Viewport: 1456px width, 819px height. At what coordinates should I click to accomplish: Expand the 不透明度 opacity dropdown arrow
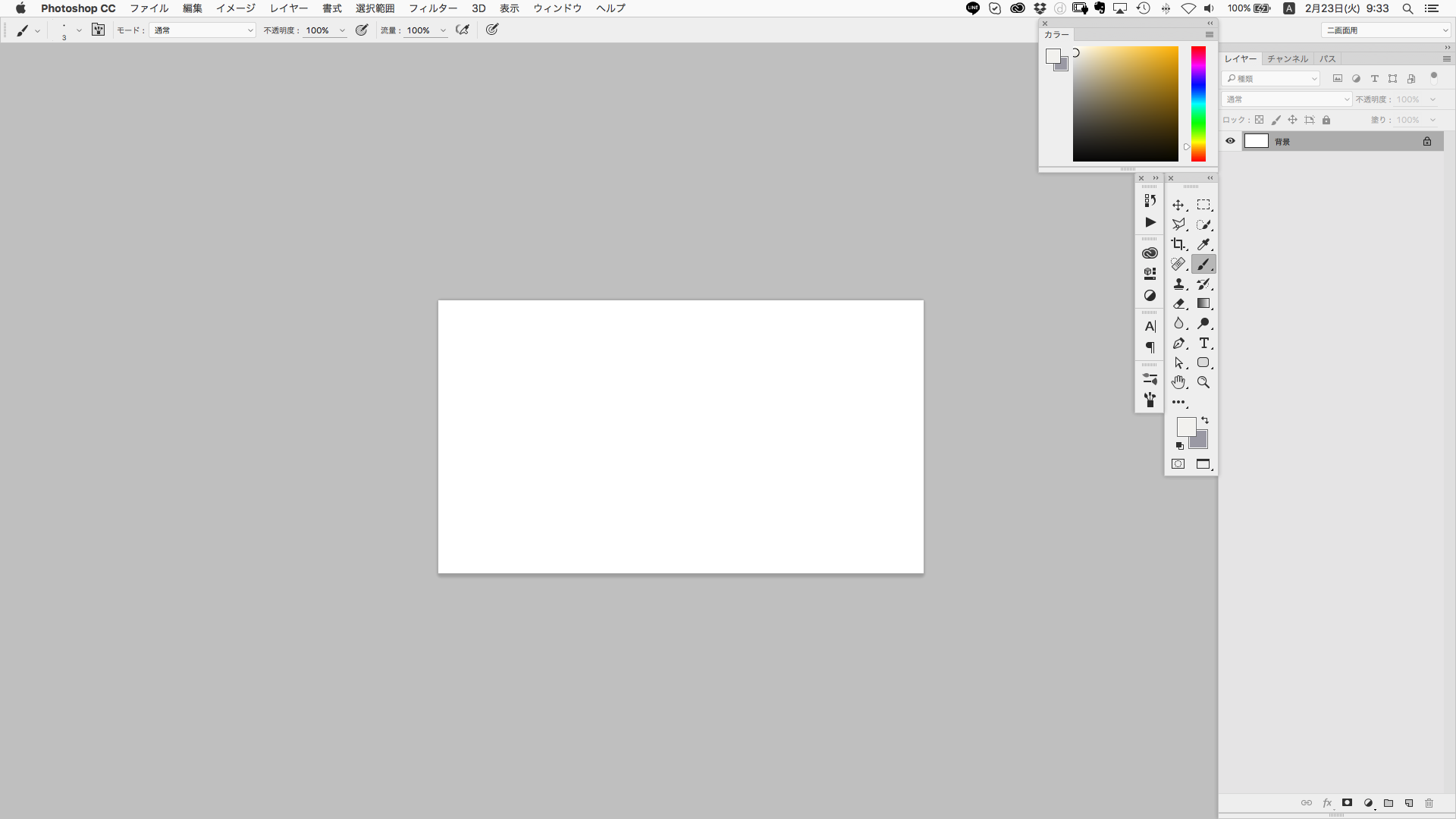coord(342,31)
